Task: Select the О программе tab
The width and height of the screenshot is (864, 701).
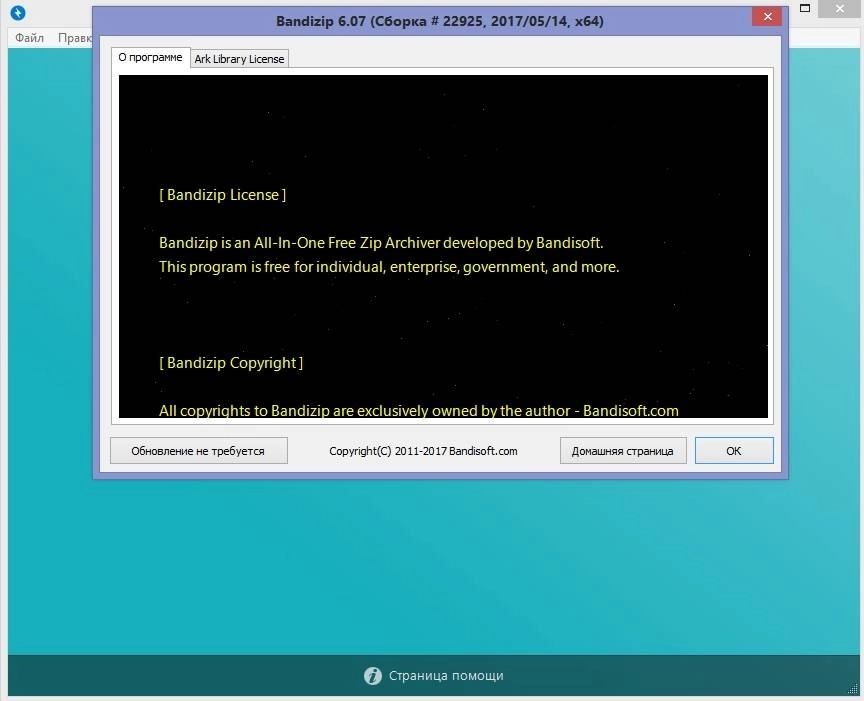Action: [150, 57]
